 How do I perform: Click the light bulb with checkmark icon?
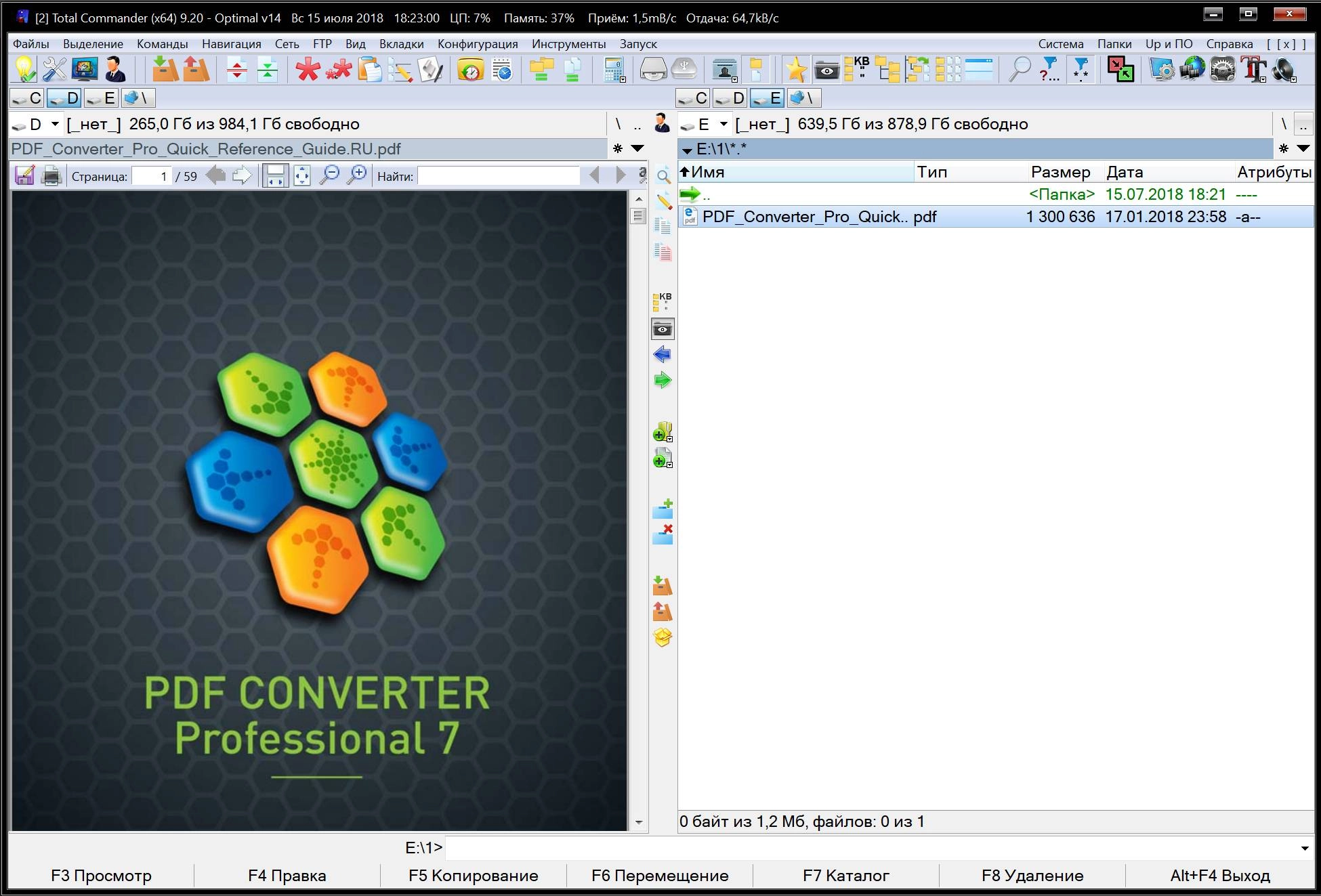point(25,70)
